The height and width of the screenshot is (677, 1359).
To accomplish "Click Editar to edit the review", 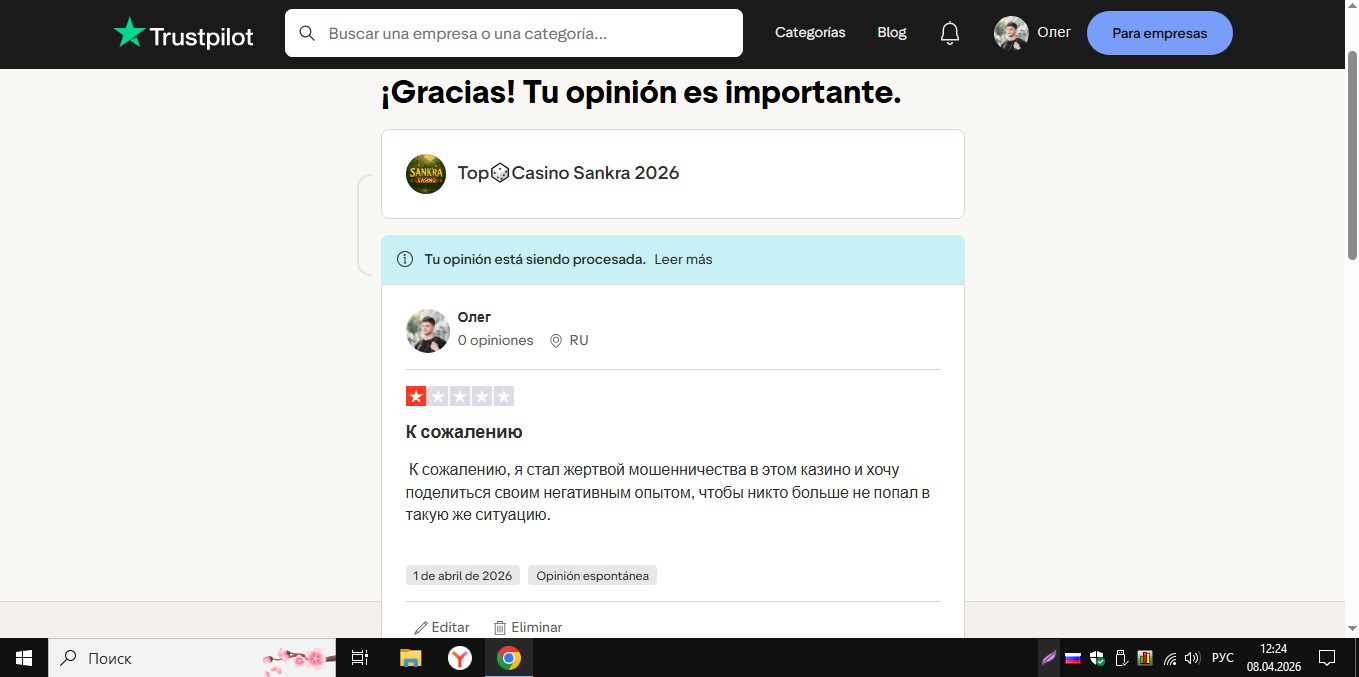I will [x=442, y=627].
